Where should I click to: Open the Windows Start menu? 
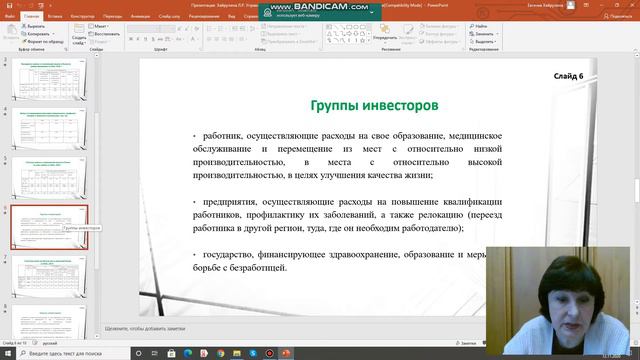(7, 353)
